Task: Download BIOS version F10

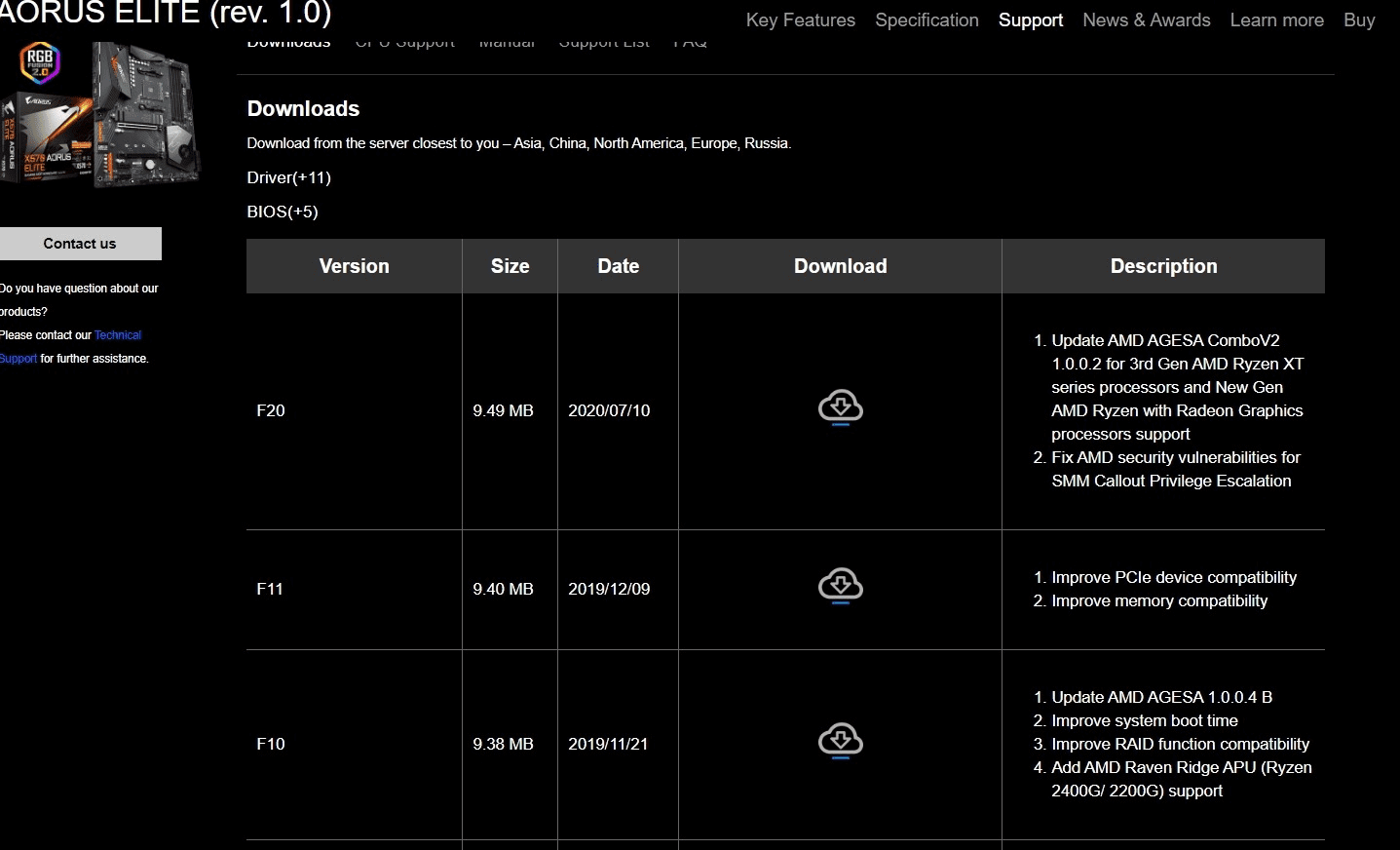Action: click(840, 741)
